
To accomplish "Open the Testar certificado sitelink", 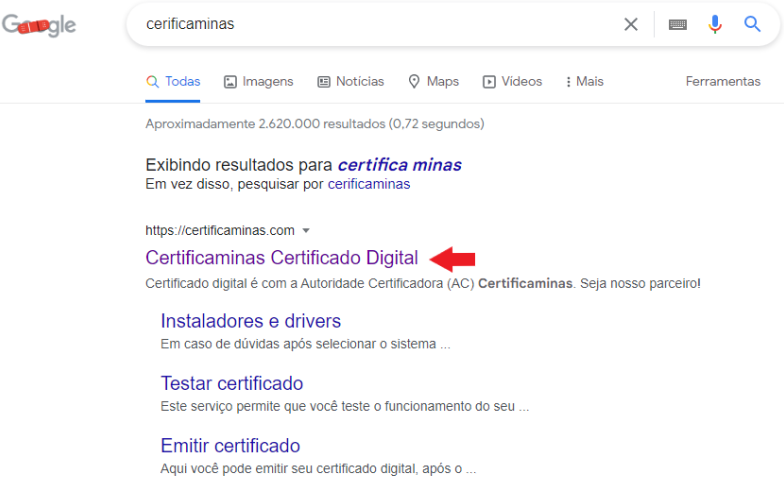I will (232, 384).
